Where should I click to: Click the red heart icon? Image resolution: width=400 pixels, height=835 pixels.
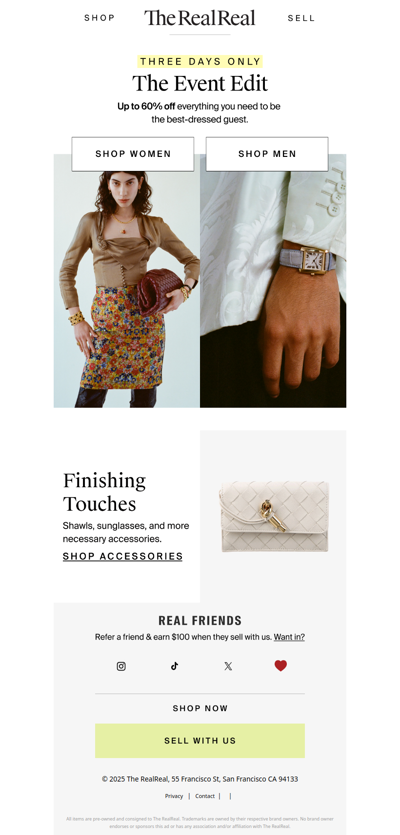click(281, 665)
